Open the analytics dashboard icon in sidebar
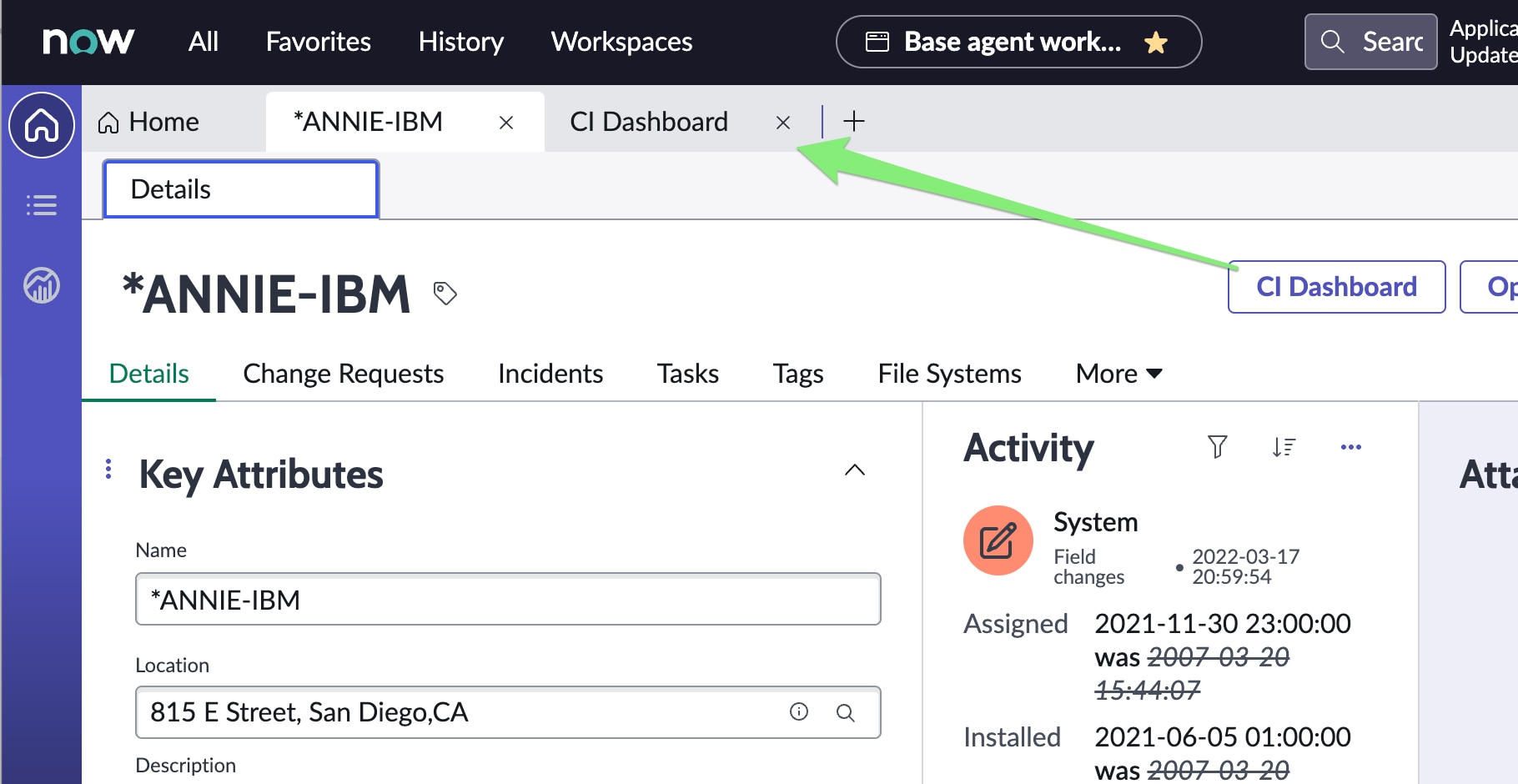The height and width of the screenshot is (784, 1518). (42, 285)
